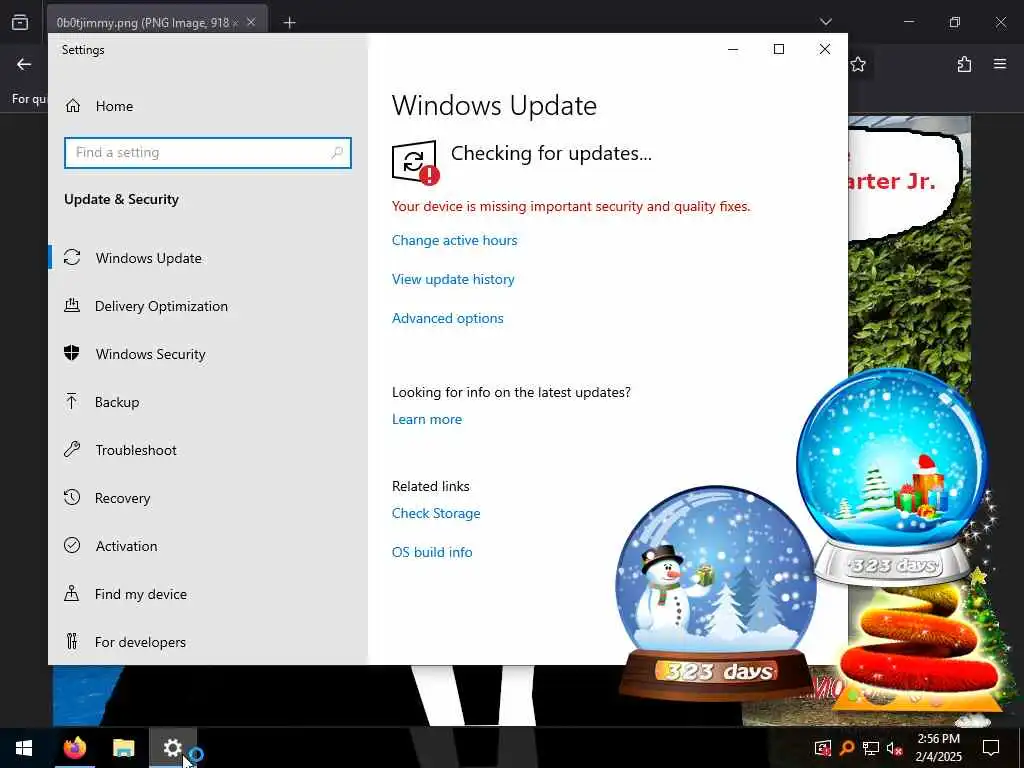The width and height of the screenshot is (1024, 768).
Task: Open new tab in Firefox
Action: point(289,23)
